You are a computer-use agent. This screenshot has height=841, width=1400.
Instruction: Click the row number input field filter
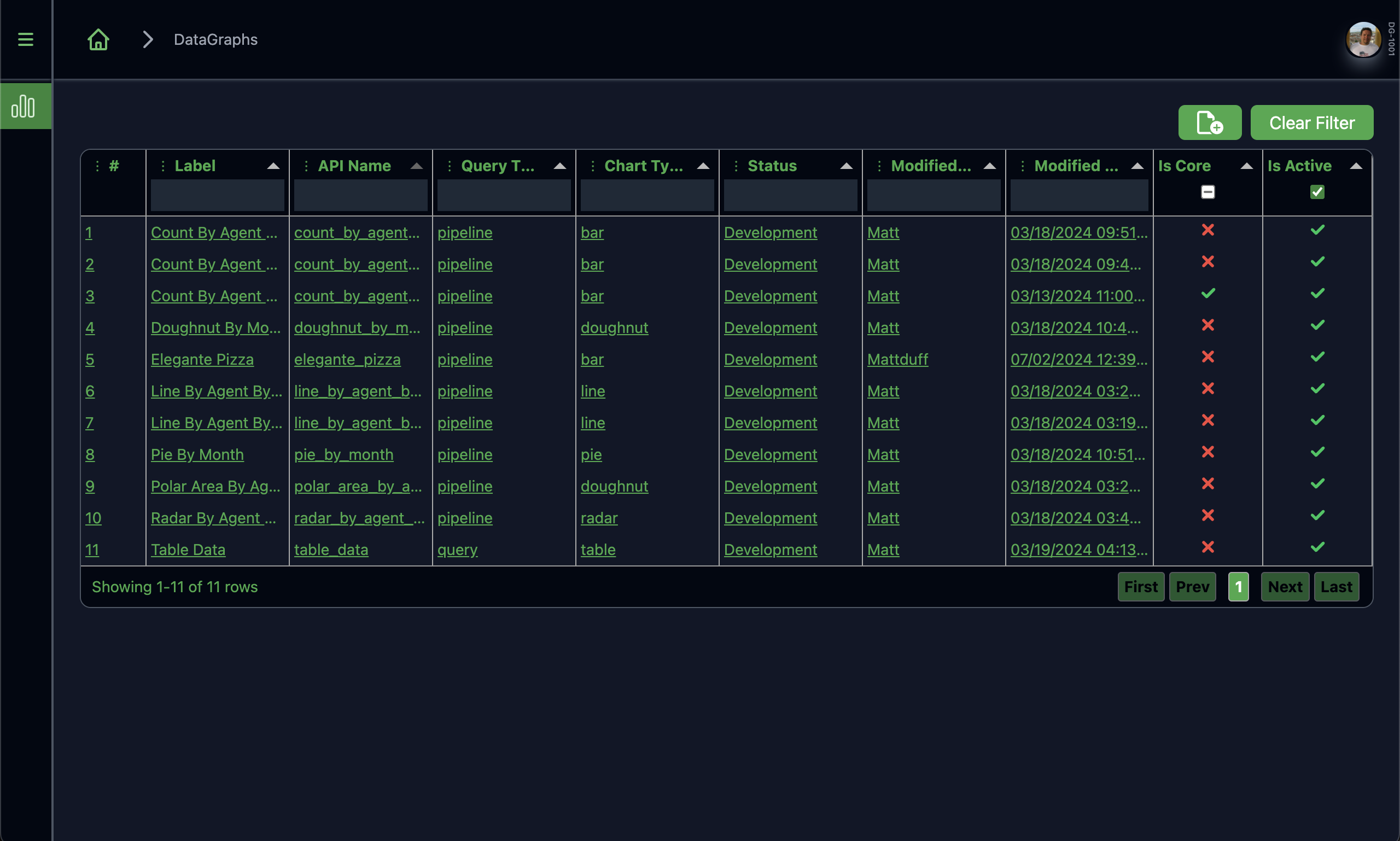coord(112,192)
